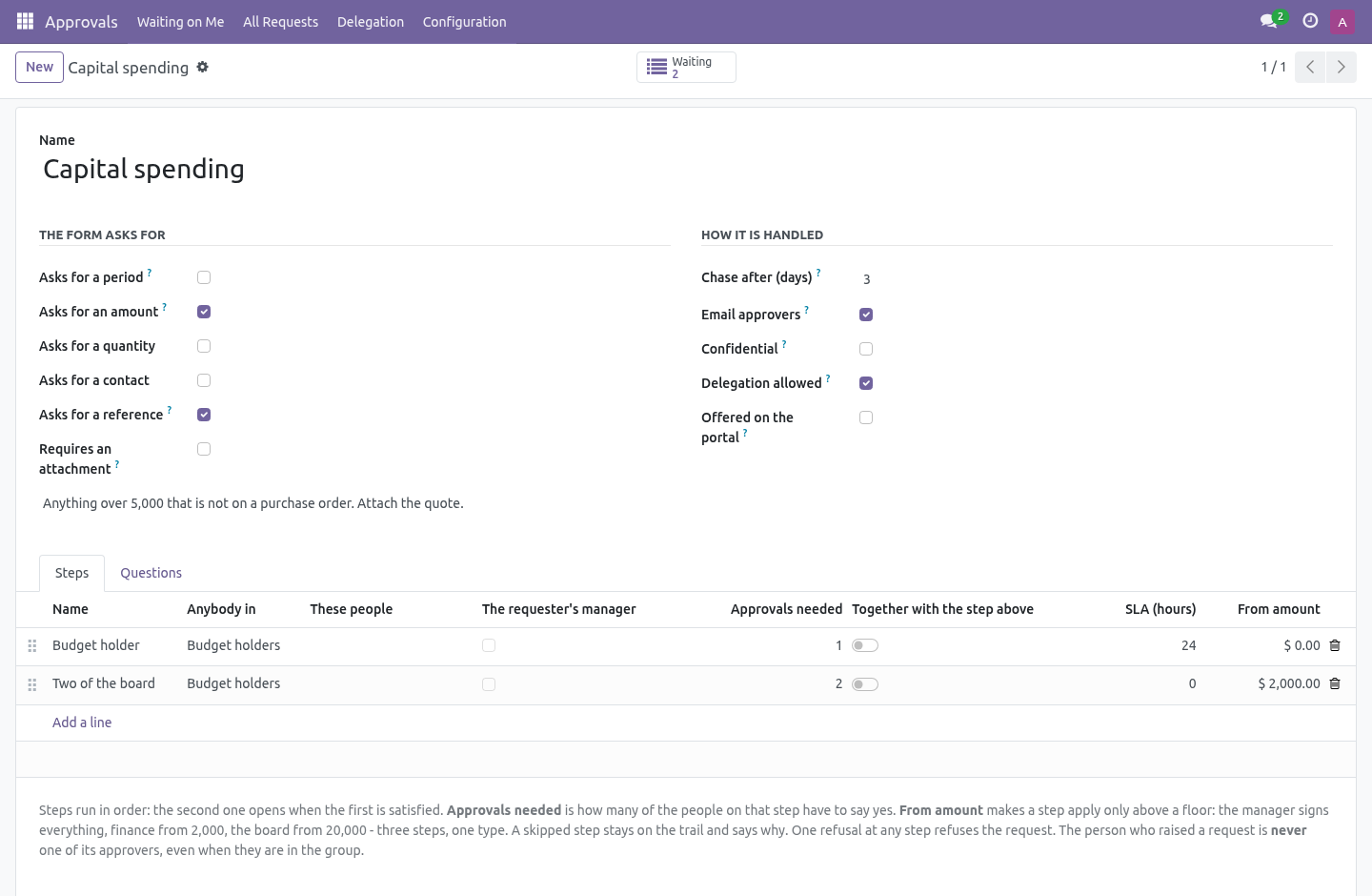Click Budget holders group in Two of the board row
The image size is (1372, 896).
[233, 683]
